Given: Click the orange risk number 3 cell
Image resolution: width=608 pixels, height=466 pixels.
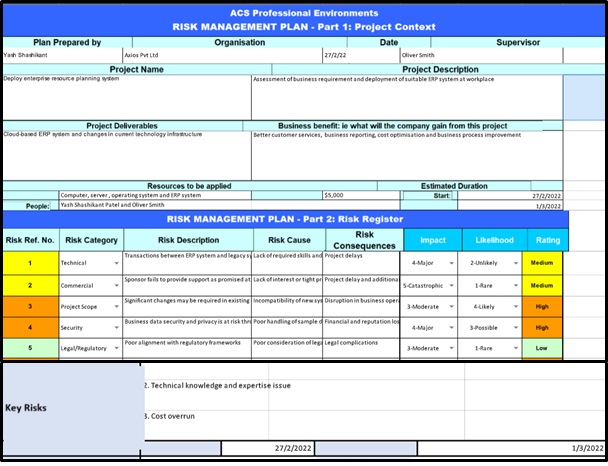Looking at the screenshot, I should [31, 307].
